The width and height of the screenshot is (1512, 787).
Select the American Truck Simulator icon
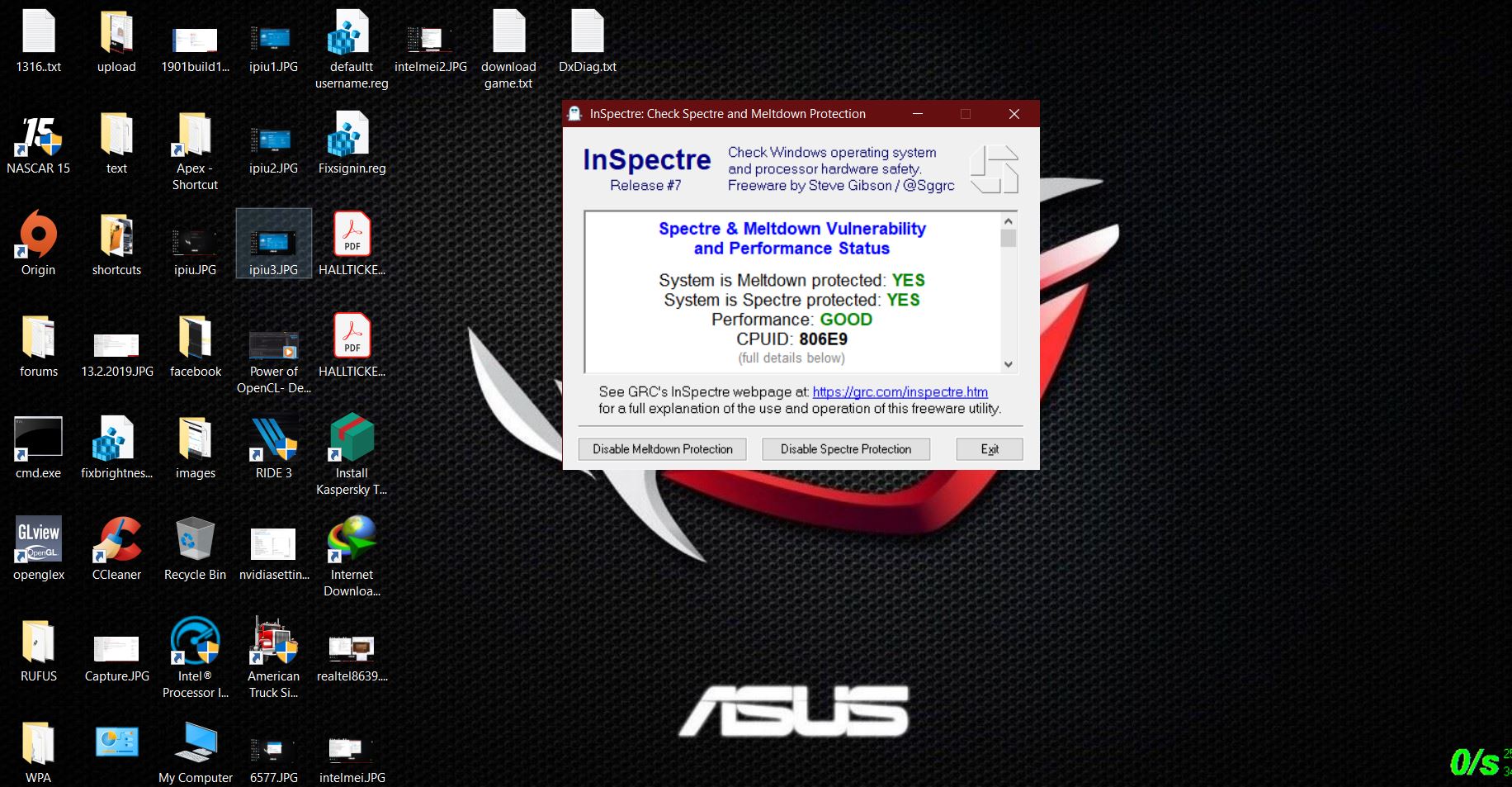coord(273,642)
